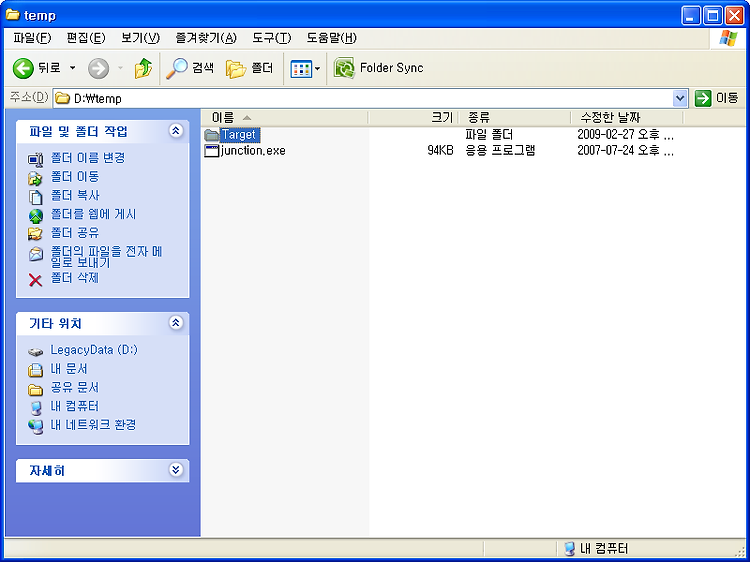Viewport: 750px width, 562px height.
Task: Launch Folder Sync toolbar icon
Action: (x=344, y=68)
